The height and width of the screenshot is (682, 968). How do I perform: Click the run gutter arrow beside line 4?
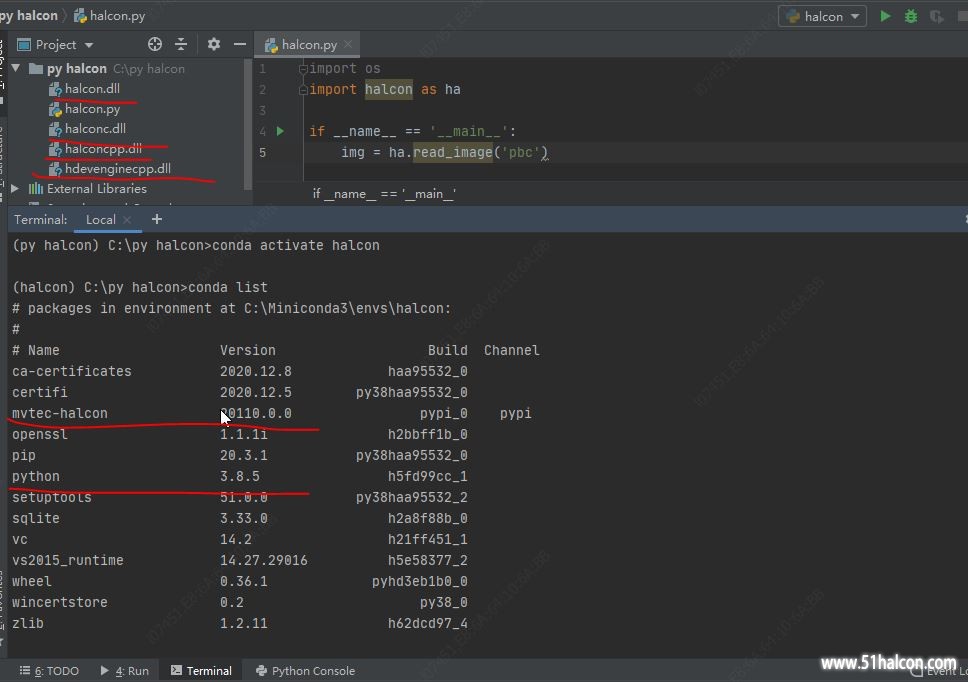click(x=280, y=131)
